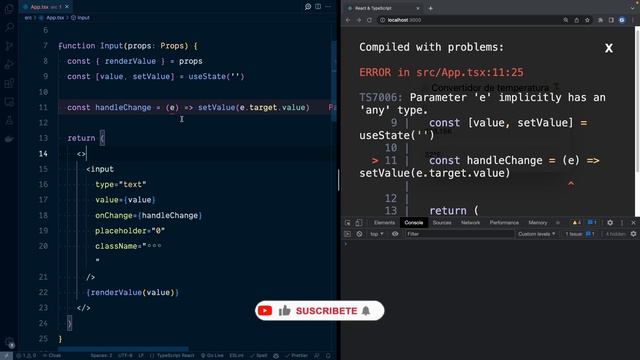
Task: Open the browser Extensions puzzle icon
Action: [600, 20]
